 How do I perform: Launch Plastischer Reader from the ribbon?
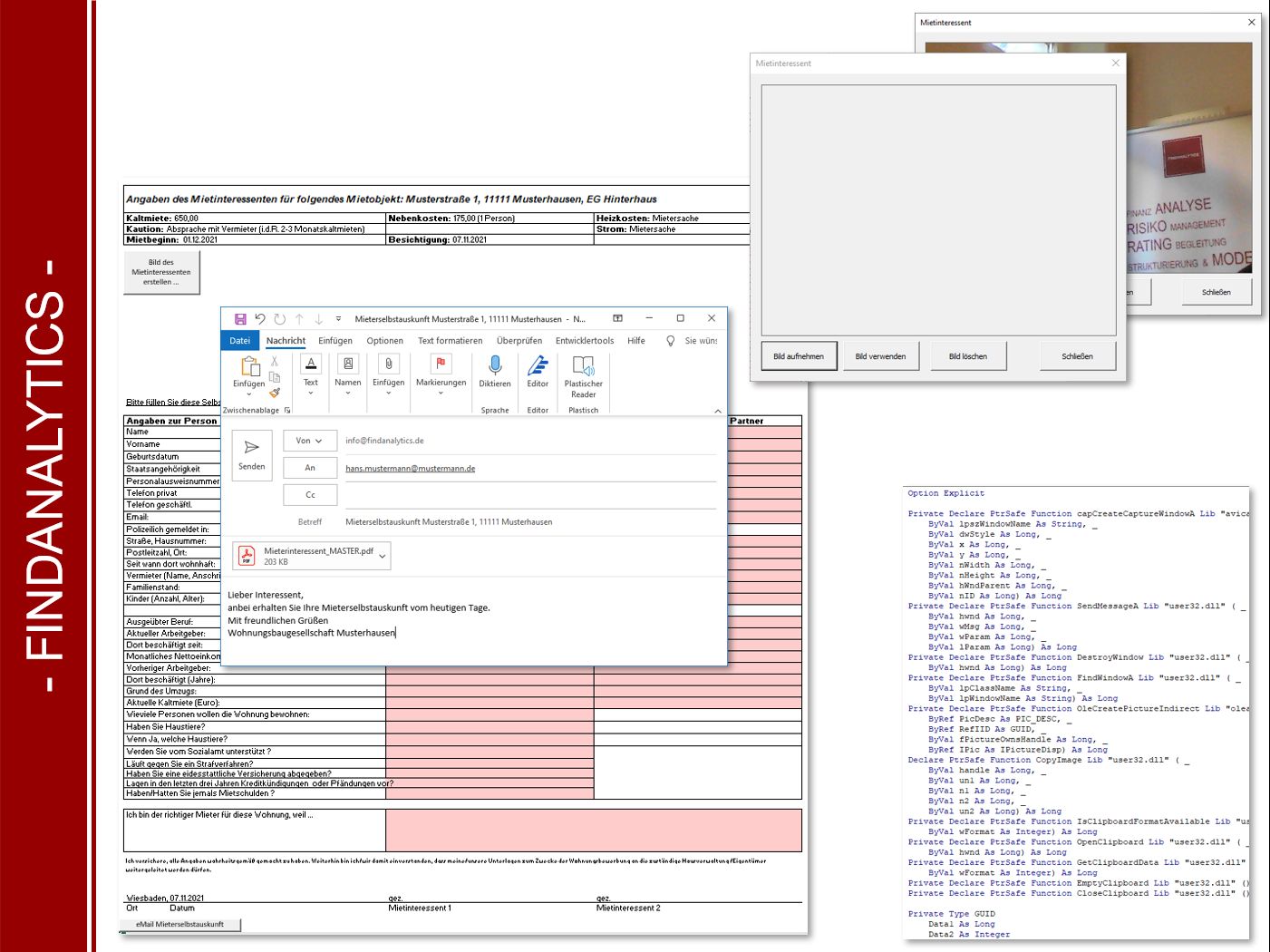click(x=583, y=366)
